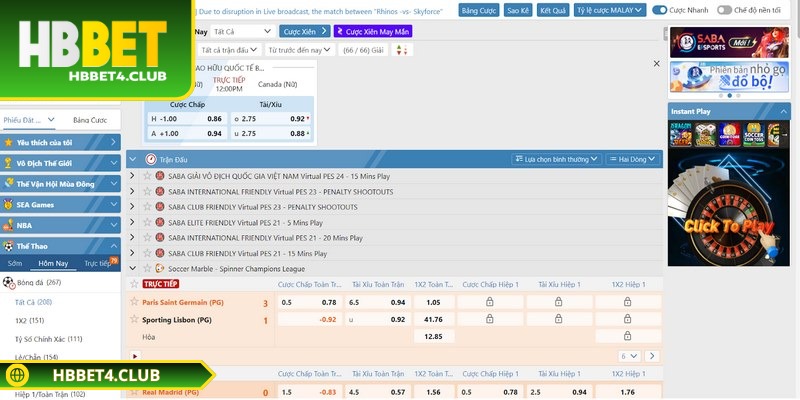
Task: Open the Tất Cả dropdown
Action: [242, 32]
